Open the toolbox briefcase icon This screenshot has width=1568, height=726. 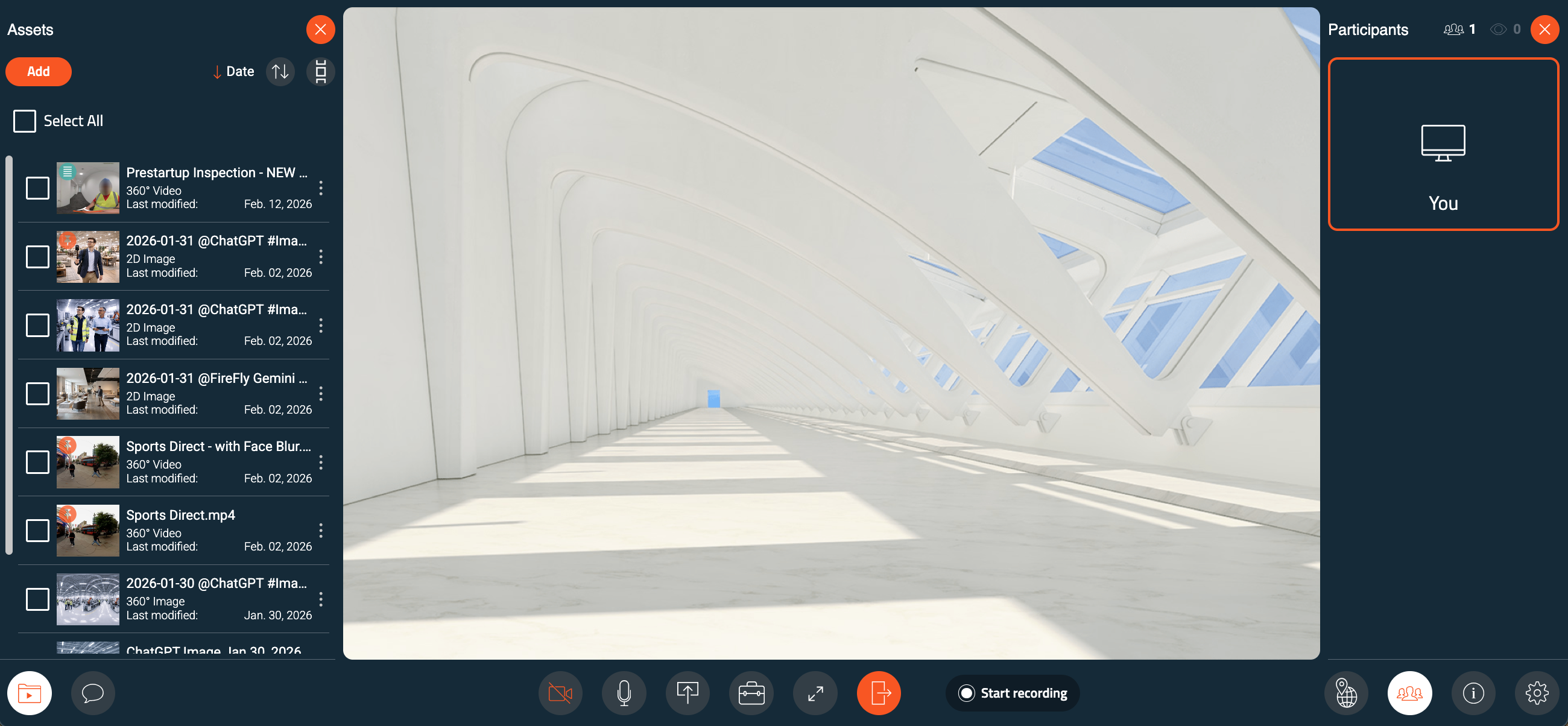tap(751, 692)
